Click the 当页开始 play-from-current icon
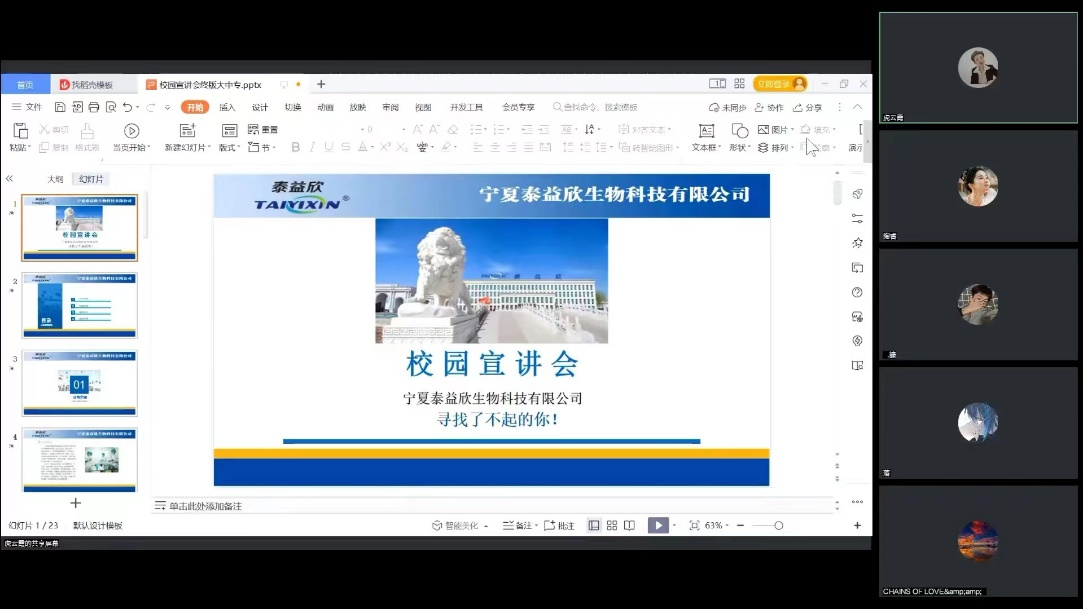This screenshot has width=1083, height=609. (131, 131)
